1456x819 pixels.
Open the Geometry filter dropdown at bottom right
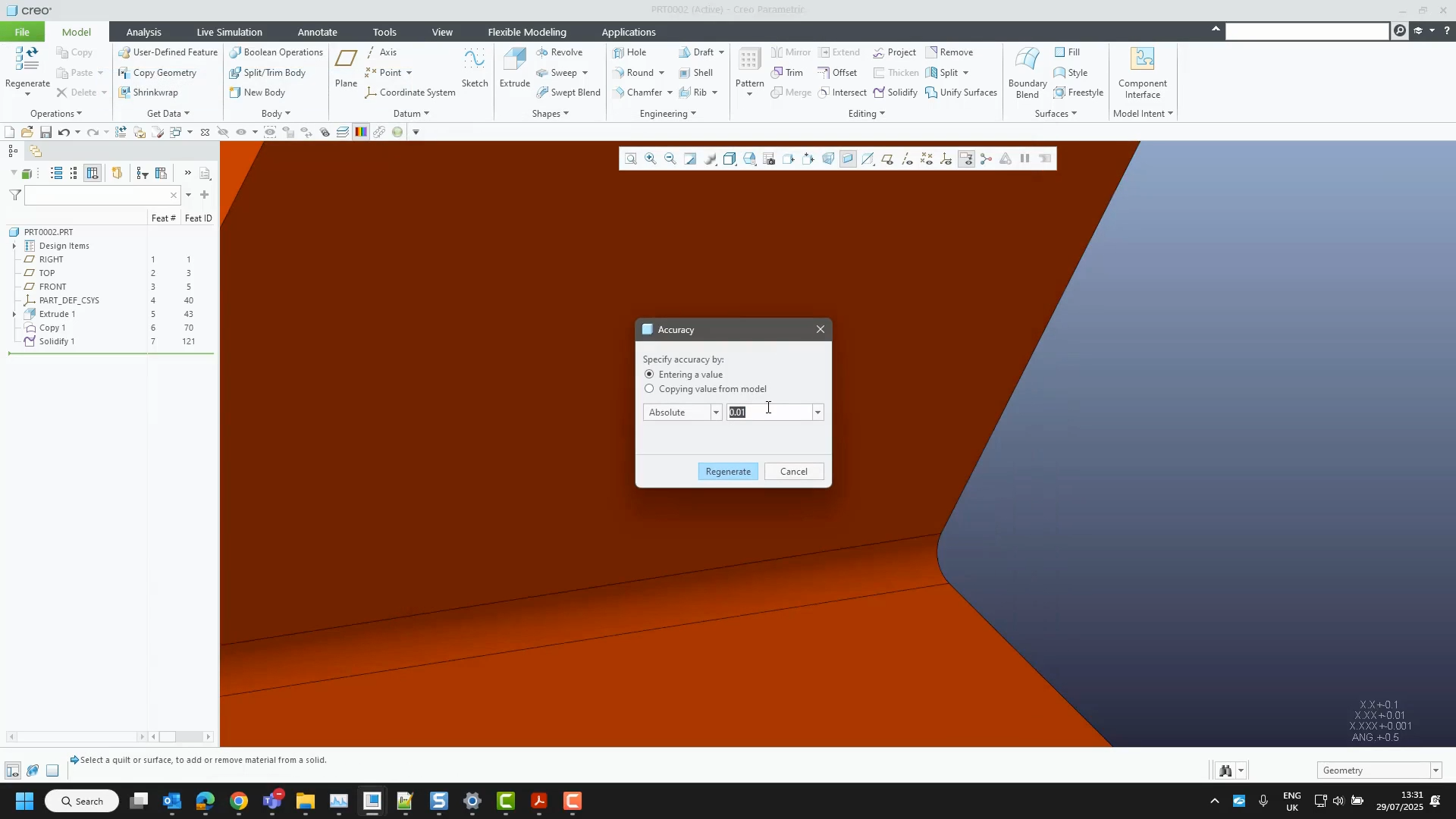(1435, 769)
